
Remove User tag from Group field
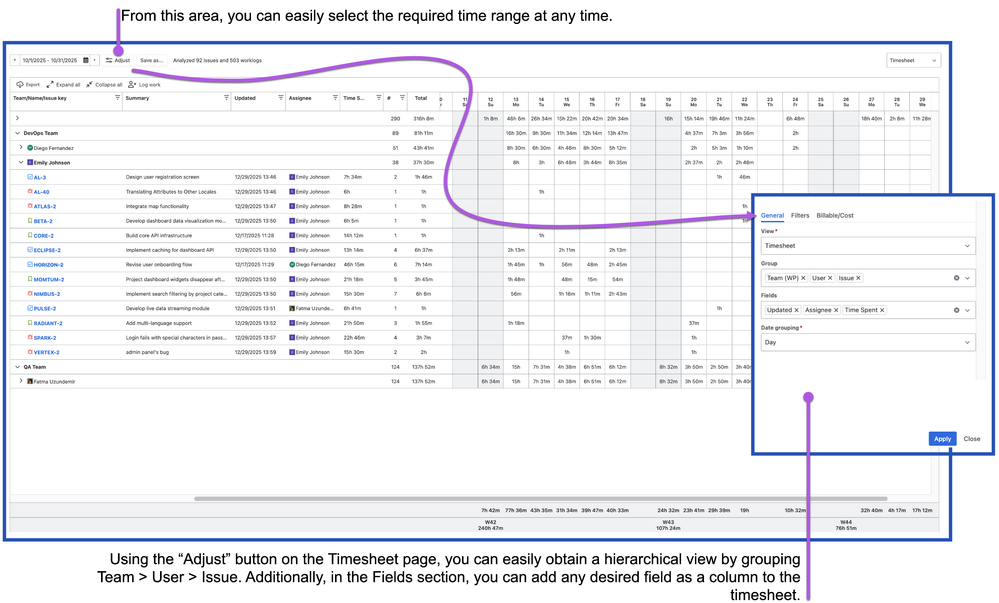(x=830, y=278)
